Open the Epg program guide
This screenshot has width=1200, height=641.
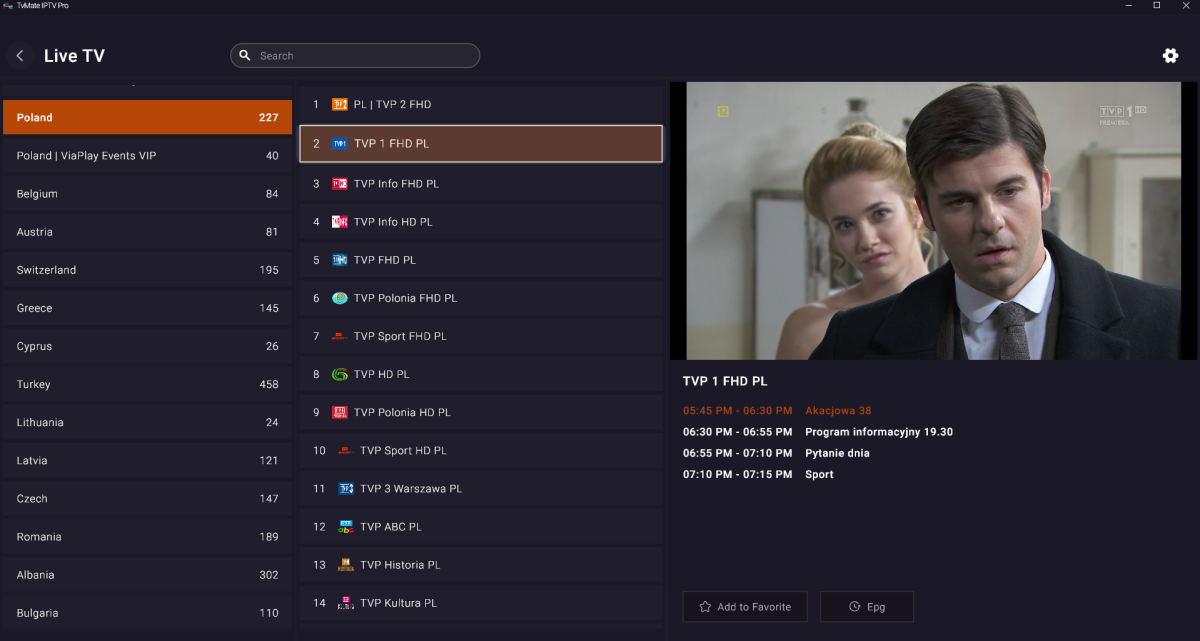tap(866, 607)
